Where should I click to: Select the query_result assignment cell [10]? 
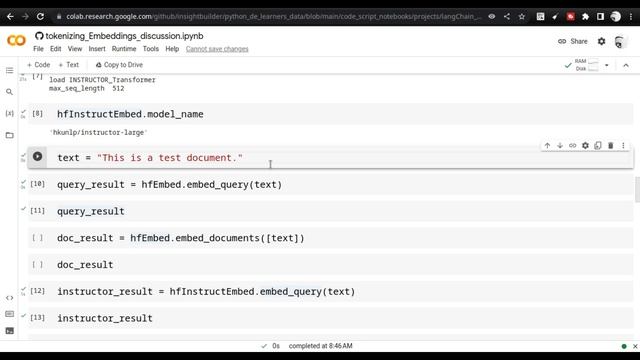(330, 184)
